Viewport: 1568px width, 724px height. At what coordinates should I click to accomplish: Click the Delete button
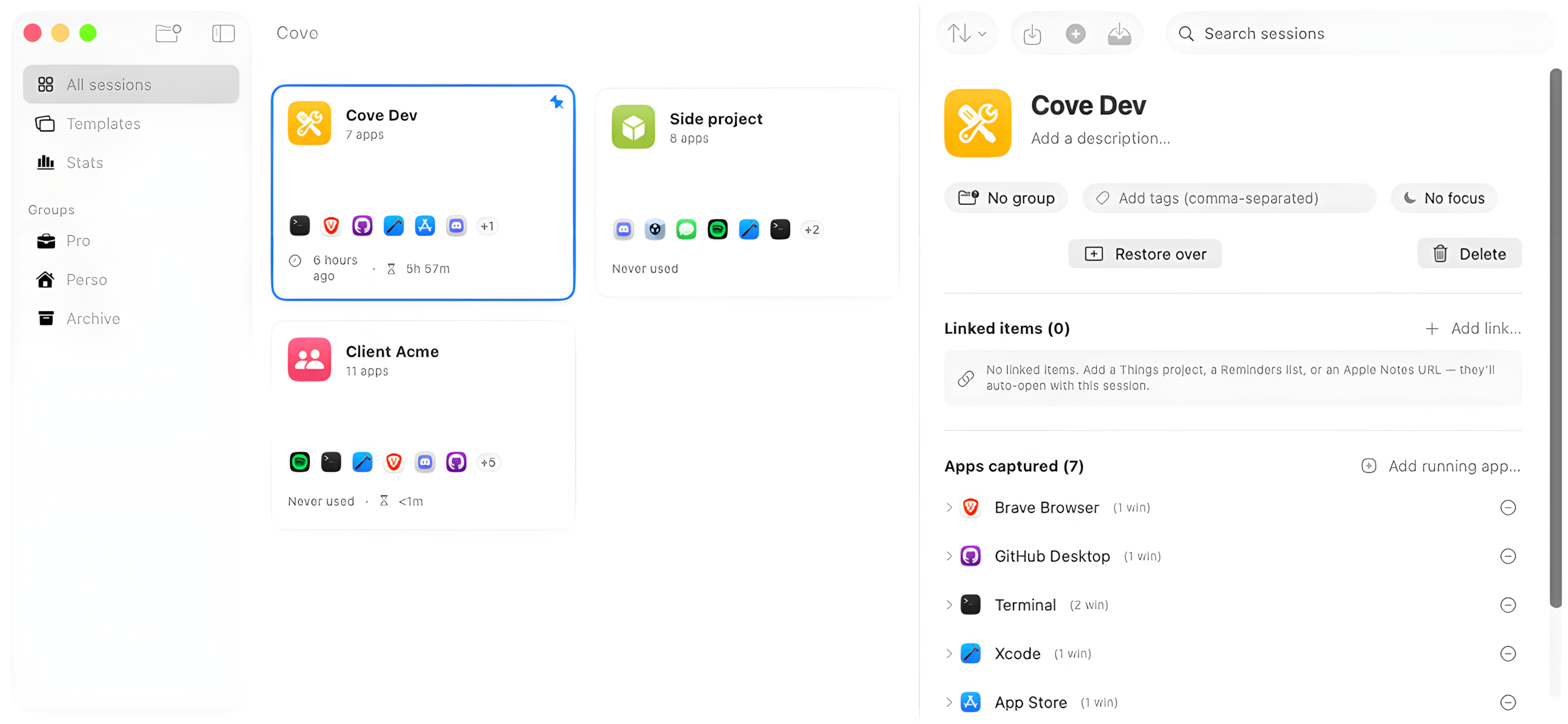[x=1469, y=254]
